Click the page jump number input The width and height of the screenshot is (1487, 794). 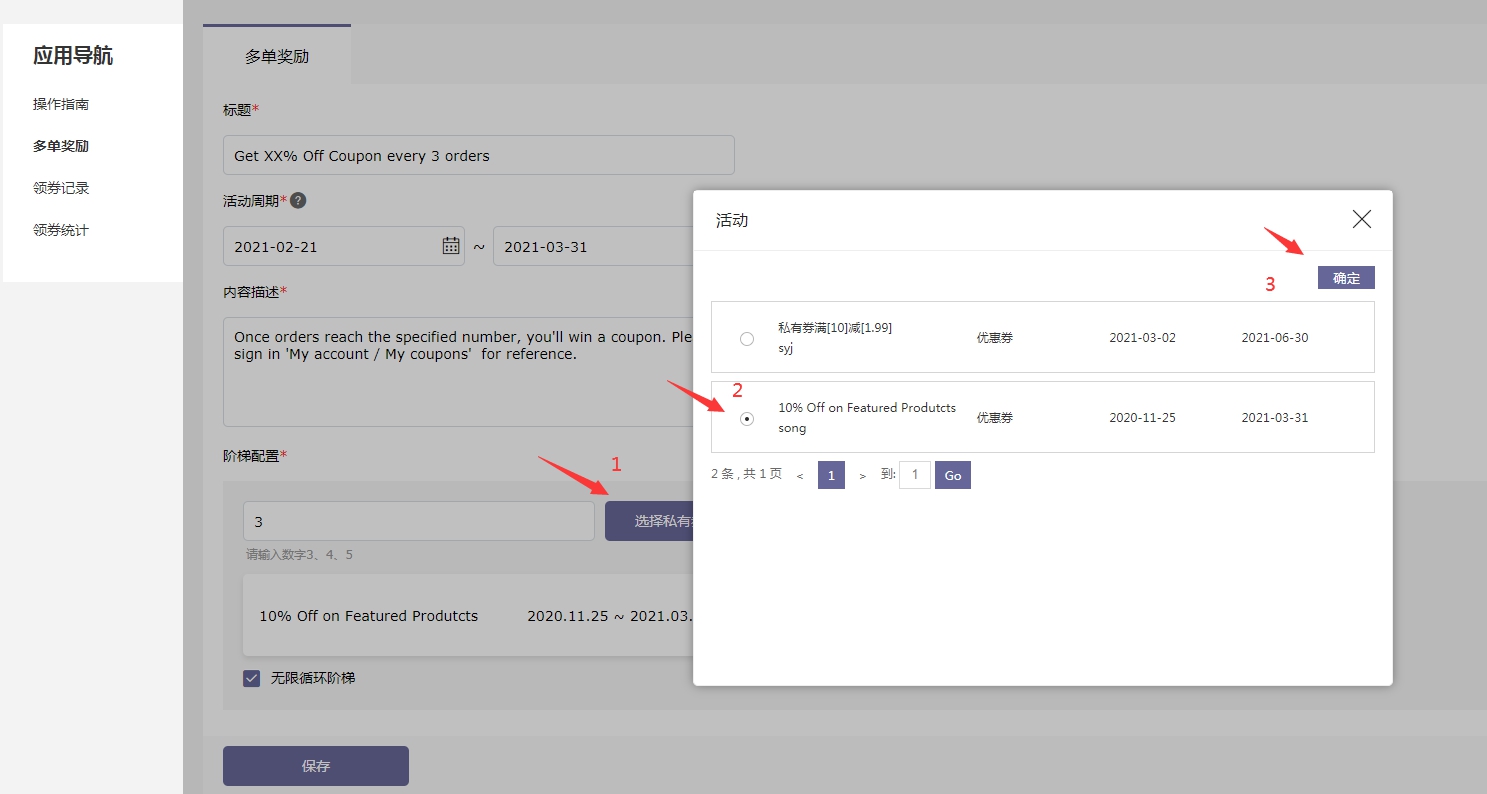[915, 475]
